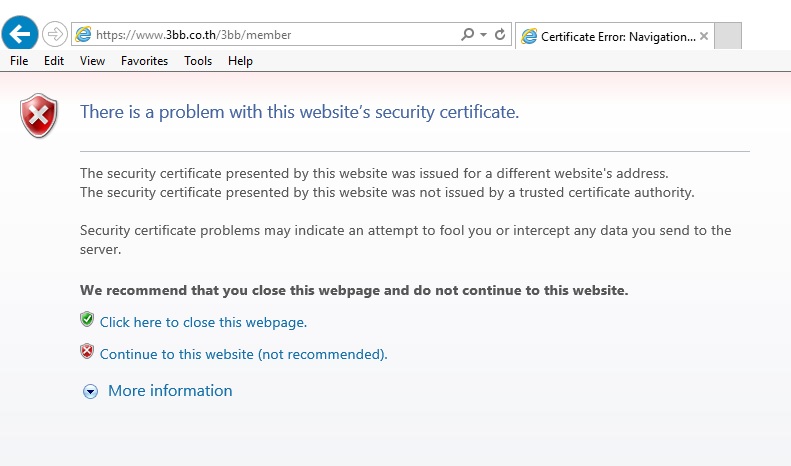Image resolution: width=791 pixels, height=466 pixels.
Task: Expand More information with the round arrow
Action: point(91,392)
